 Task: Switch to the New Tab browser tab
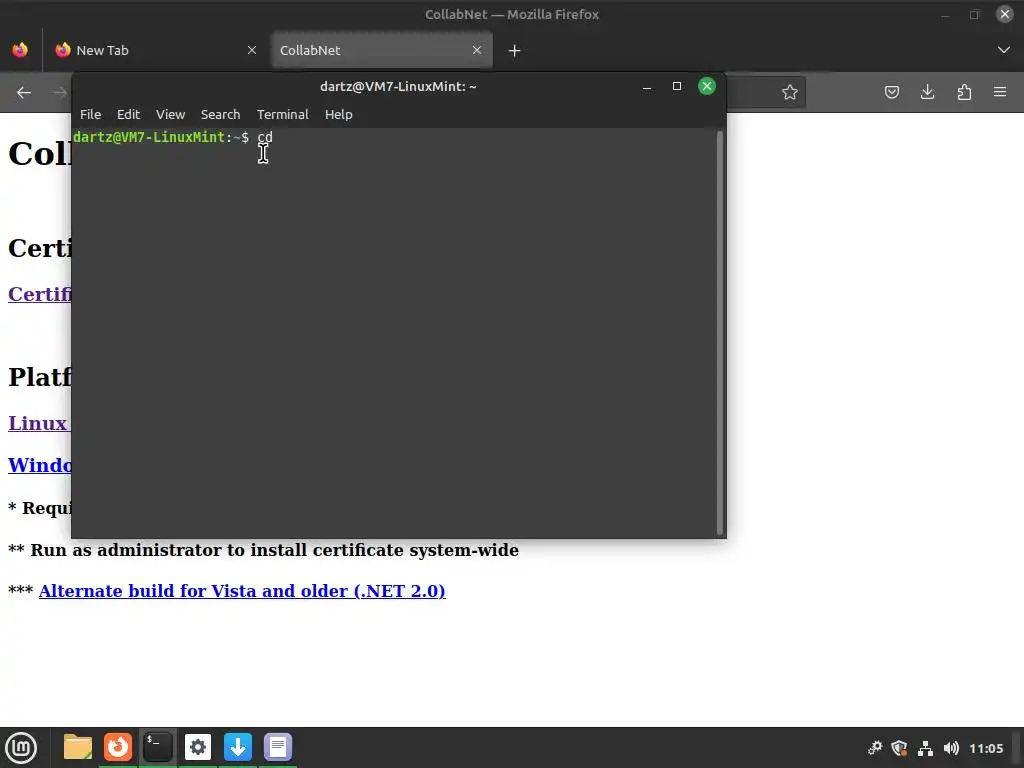[x=155, y=50]
